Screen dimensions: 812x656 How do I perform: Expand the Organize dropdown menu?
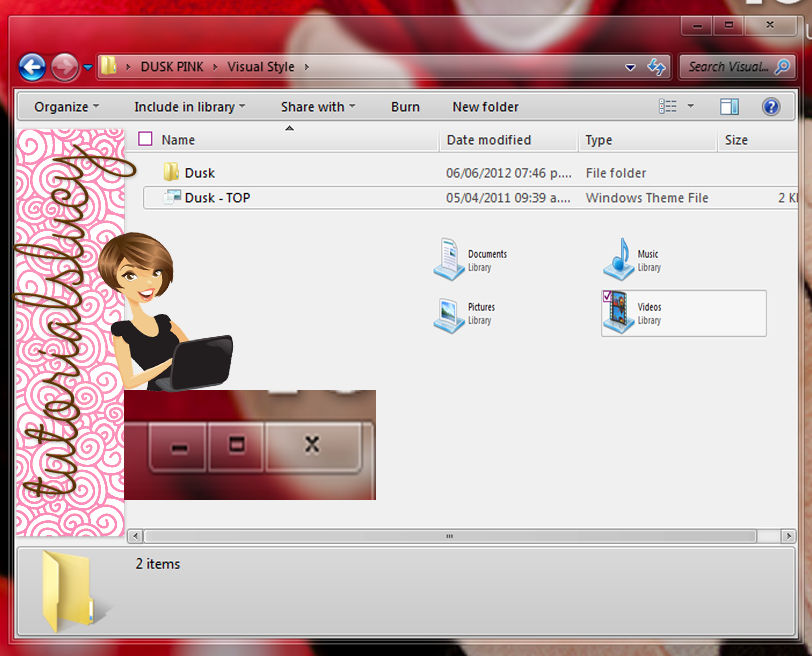tap(66, 107)
